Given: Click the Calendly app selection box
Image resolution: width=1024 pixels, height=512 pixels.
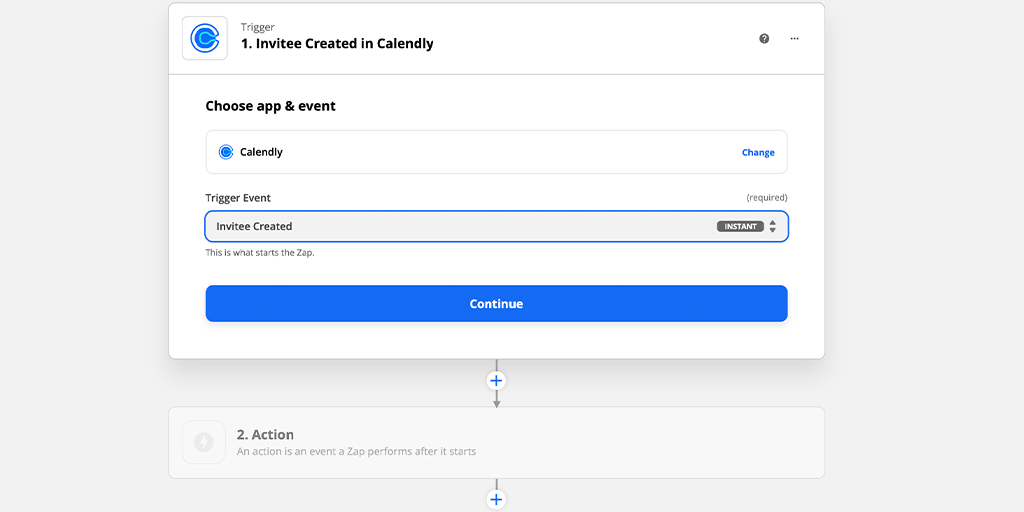Looking at the screenshot, I should tap(496, 152).
